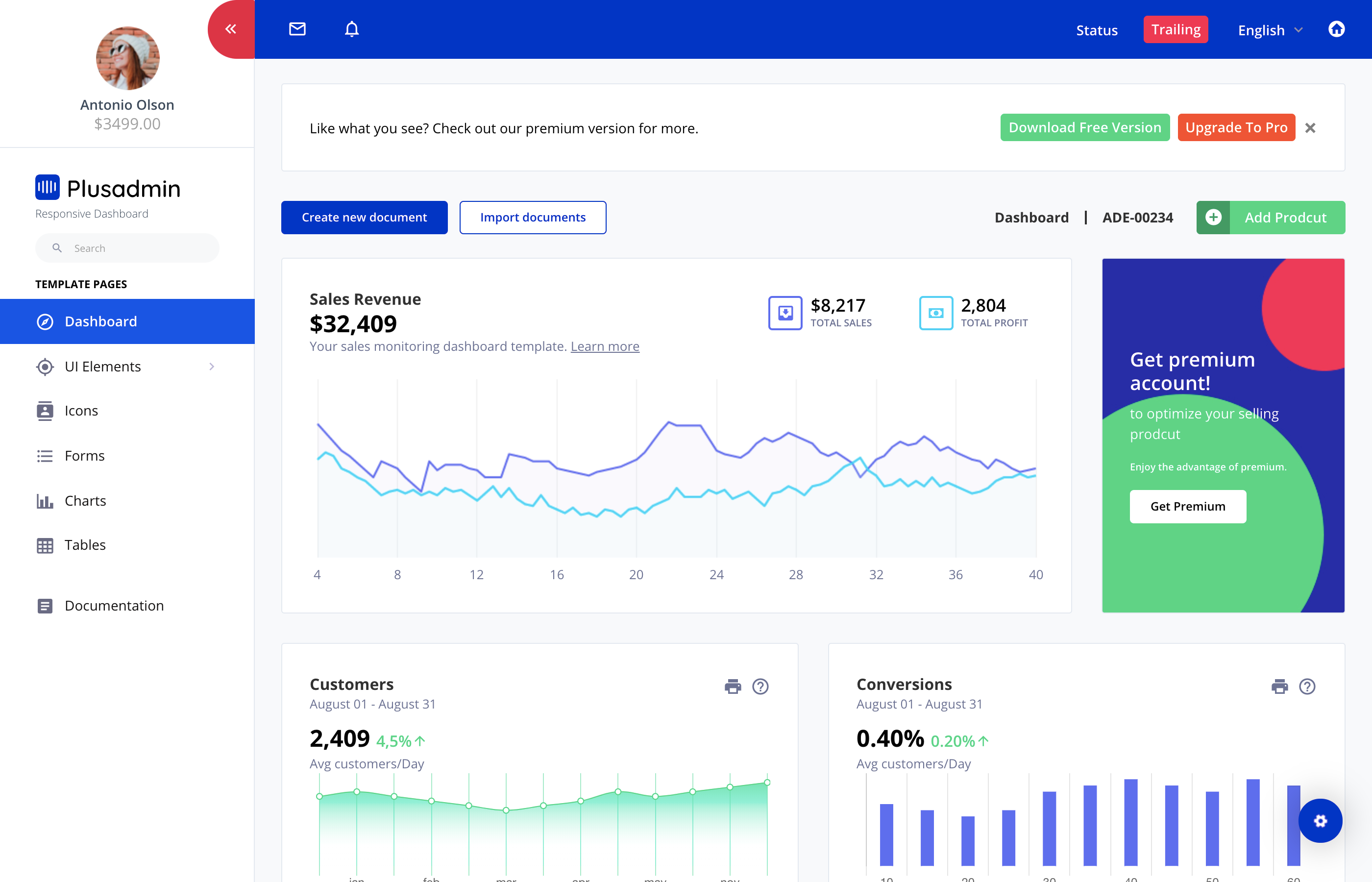This screenshot has height=882, width=1372.
Task: Open help for Conversions card
Action: [1307, 686]
